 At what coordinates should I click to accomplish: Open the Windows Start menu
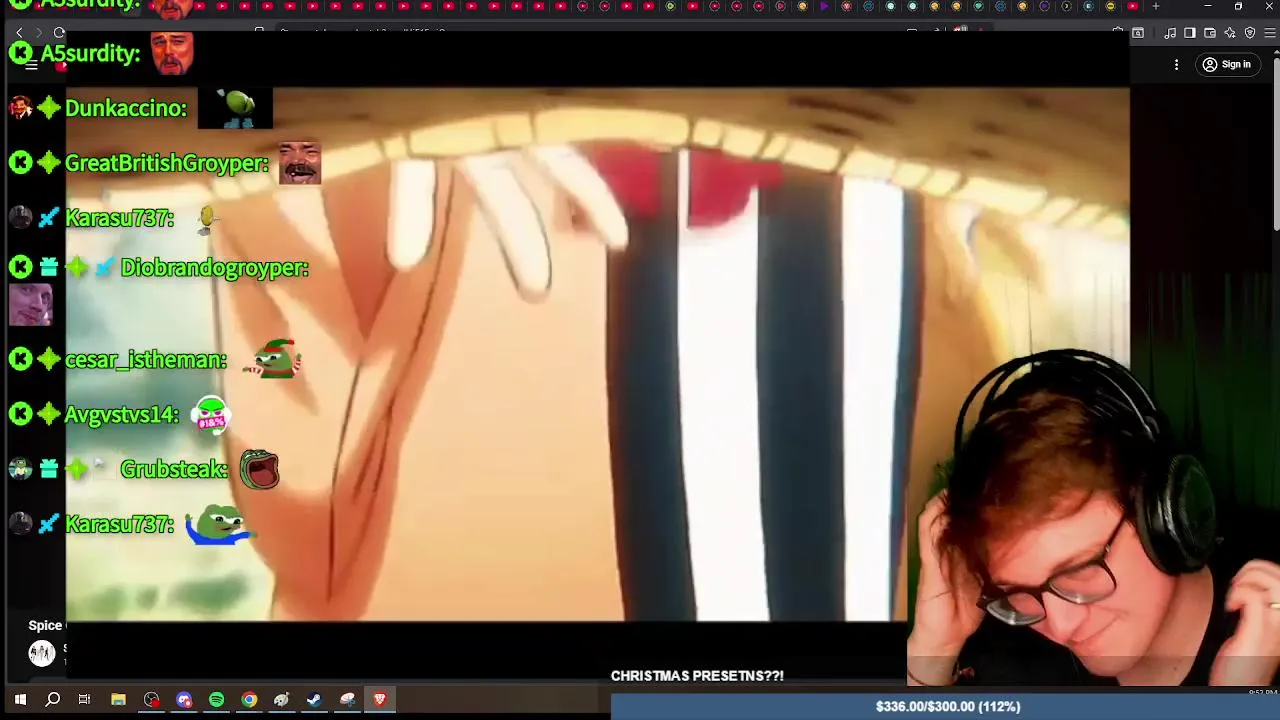pos(20,700)
